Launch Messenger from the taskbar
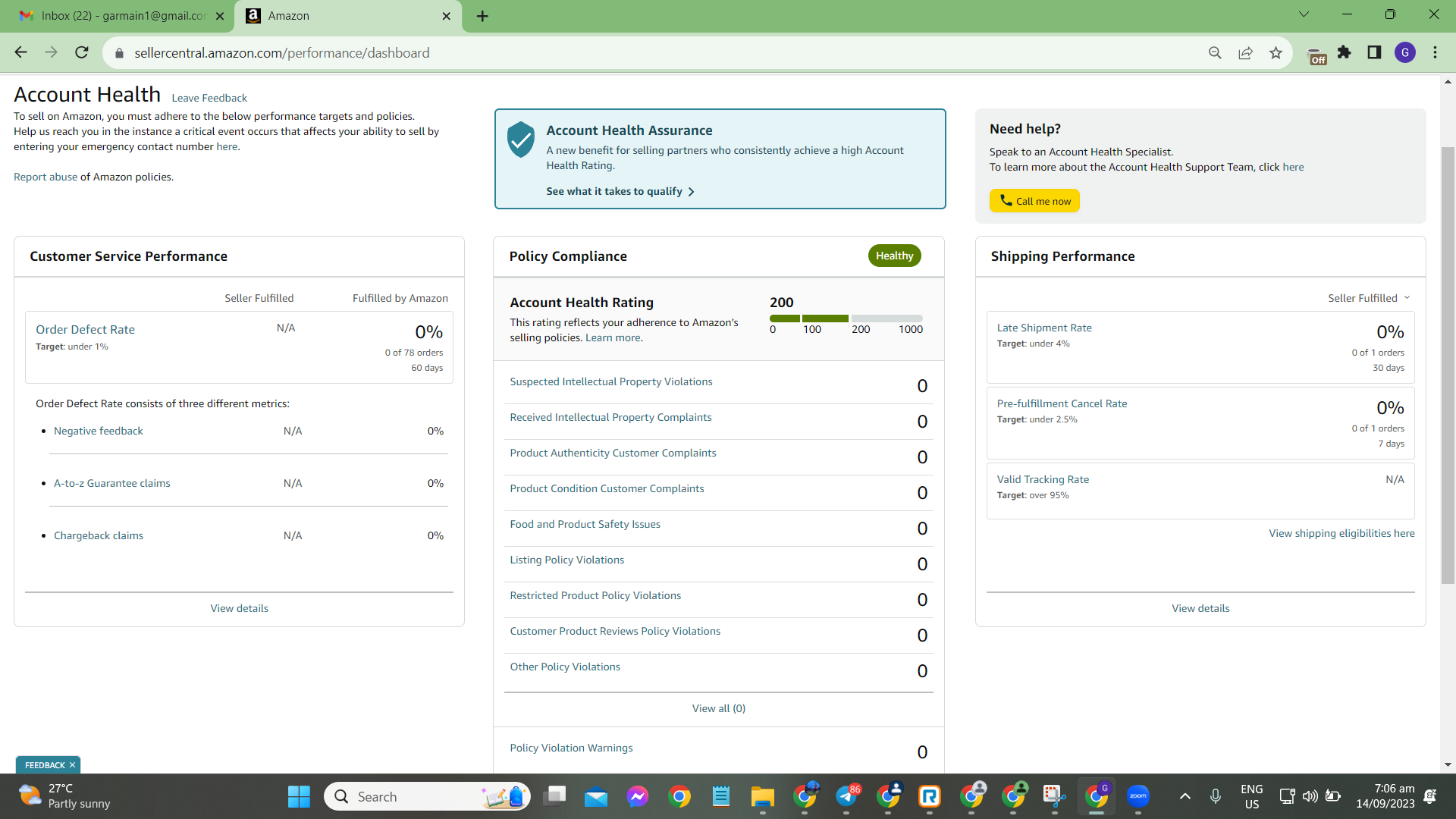Viewport: 1456px width, 819px height. pyautogui.click(x=638, y=796)
